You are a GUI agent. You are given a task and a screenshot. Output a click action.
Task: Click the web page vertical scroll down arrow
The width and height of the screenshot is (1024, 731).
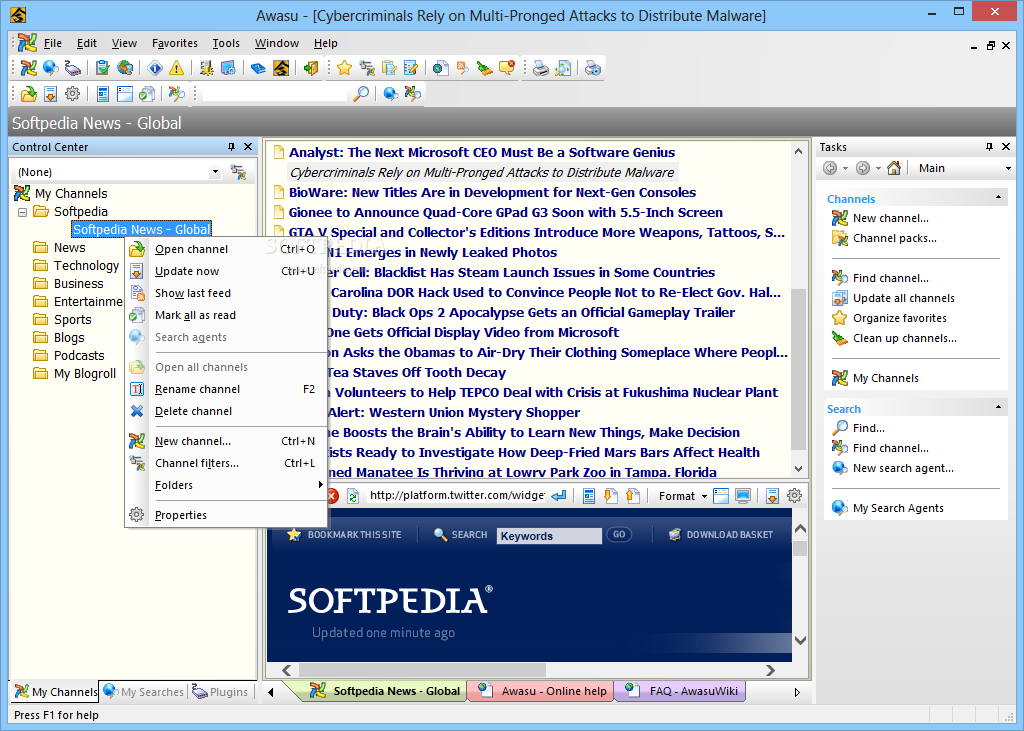tap(800, 640)
